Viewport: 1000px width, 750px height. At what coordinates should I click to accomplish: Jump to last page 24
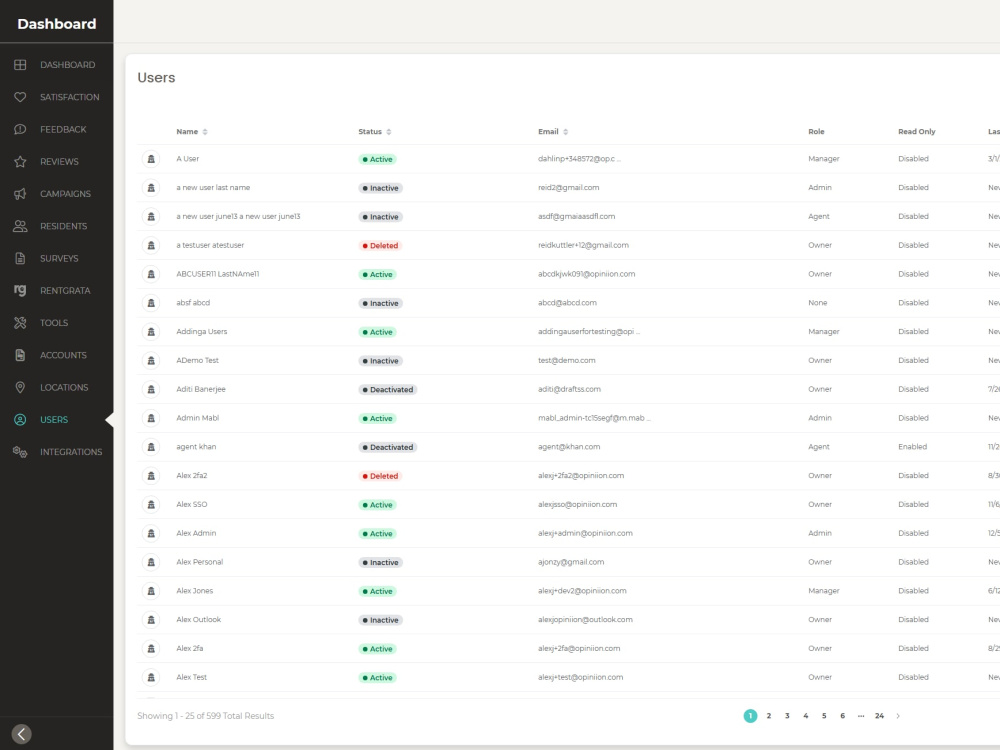pyautogui.click(x=879, y=716)
